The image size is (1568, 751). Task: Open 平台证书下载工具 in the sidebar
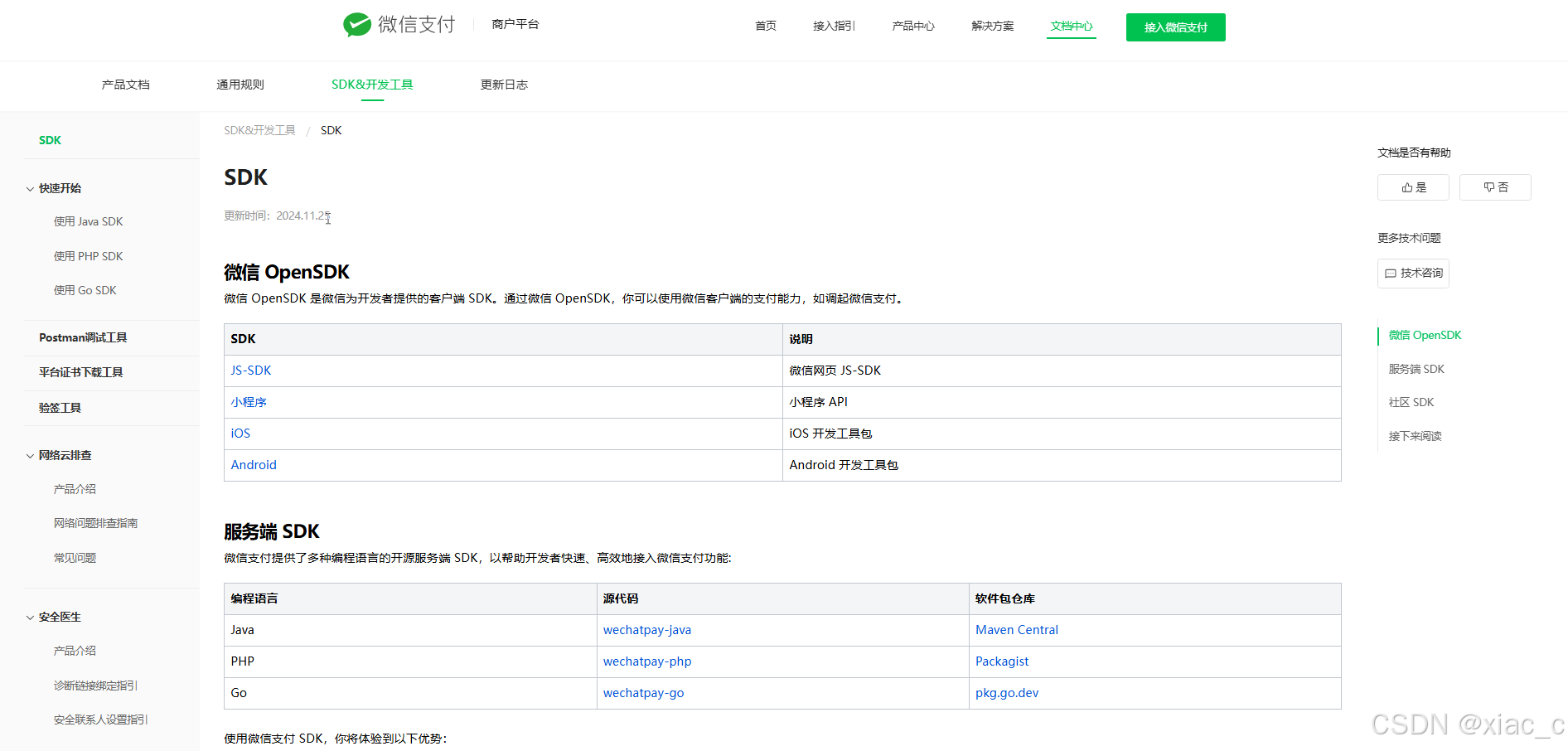click(x=81, y=372)
